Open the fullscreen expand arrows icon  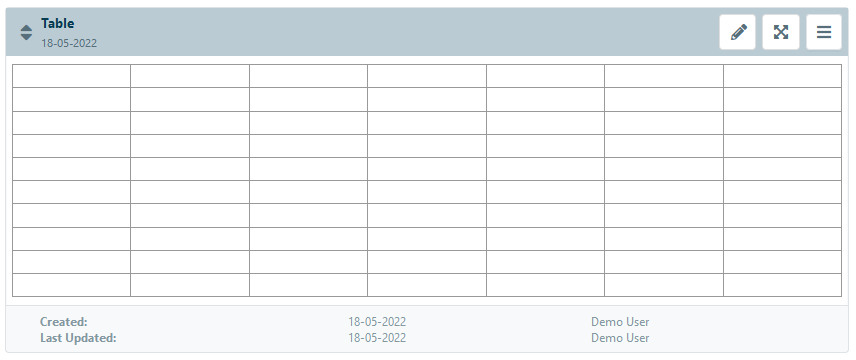coord(781,32)
